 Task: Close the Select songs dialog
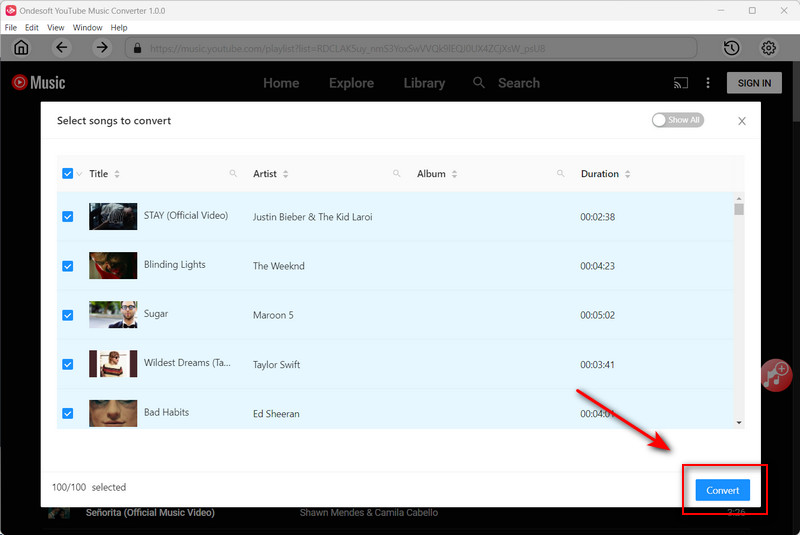point(742,121)
